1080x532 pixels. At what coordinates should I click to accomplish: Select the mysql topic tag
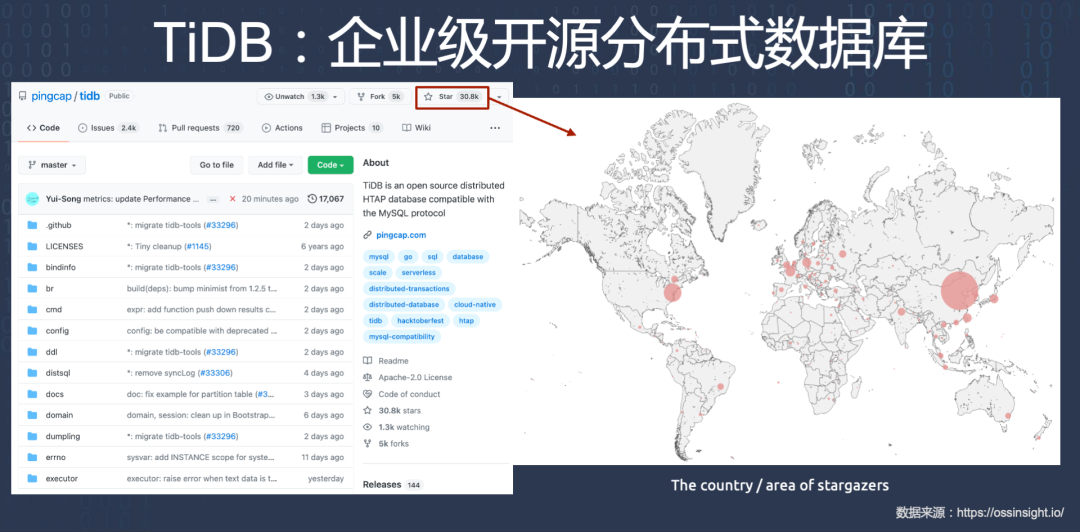click(379, 256)
